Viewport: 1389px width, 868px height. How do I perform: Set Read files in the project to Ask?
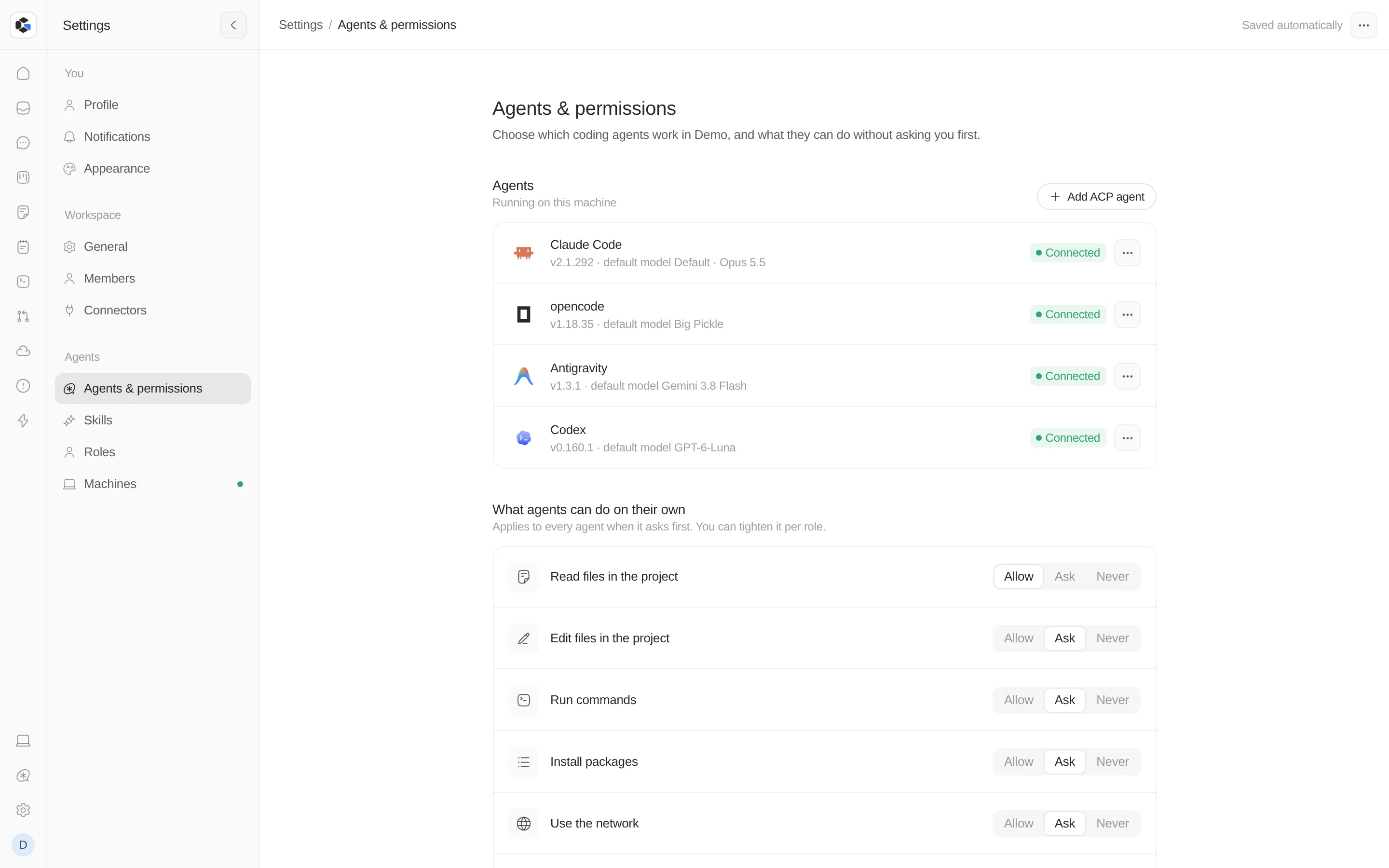(x=1064, y=576)
